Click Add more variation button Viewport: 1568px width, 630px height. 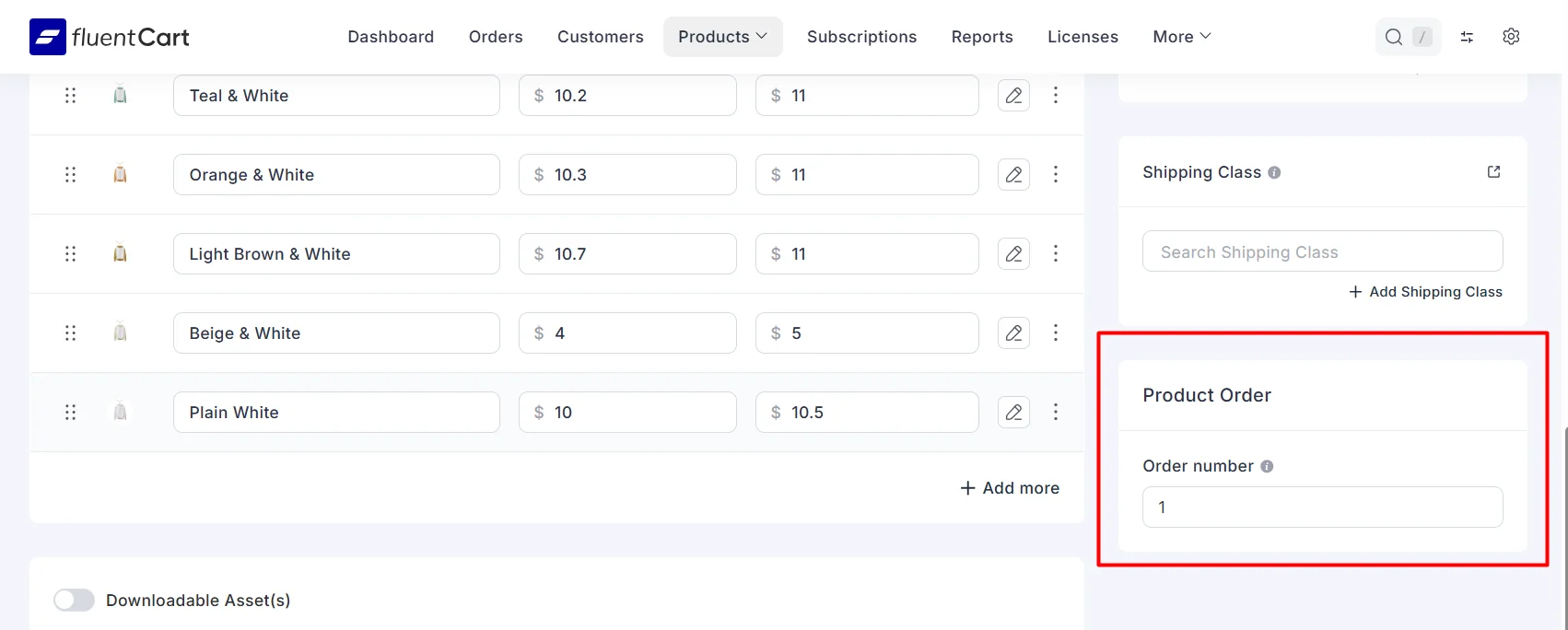click(1010, 488)
